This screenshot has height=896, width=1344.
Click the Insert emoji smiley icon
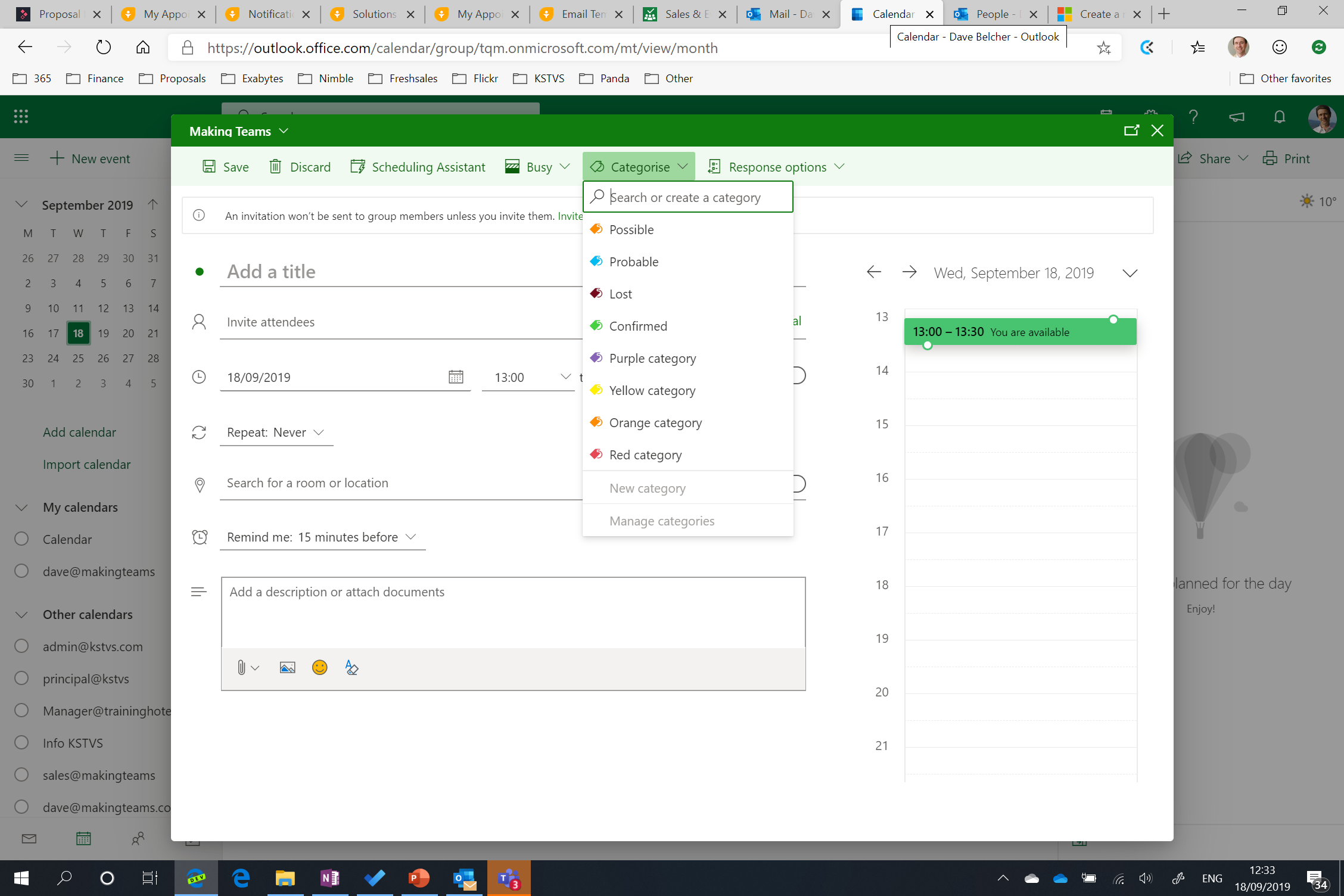click(320, 668)
